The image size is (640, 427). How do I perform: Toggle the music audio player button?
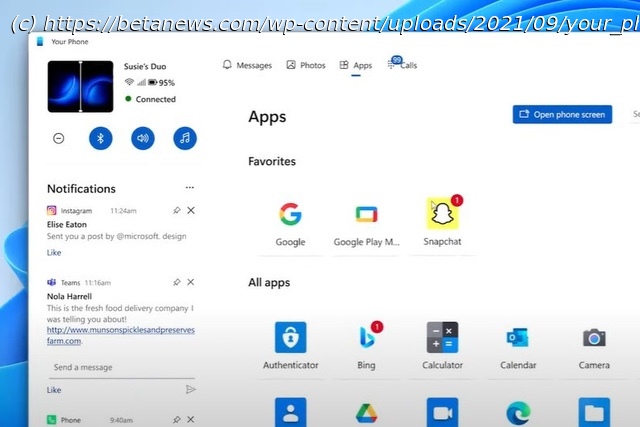[x=185, y=138]
